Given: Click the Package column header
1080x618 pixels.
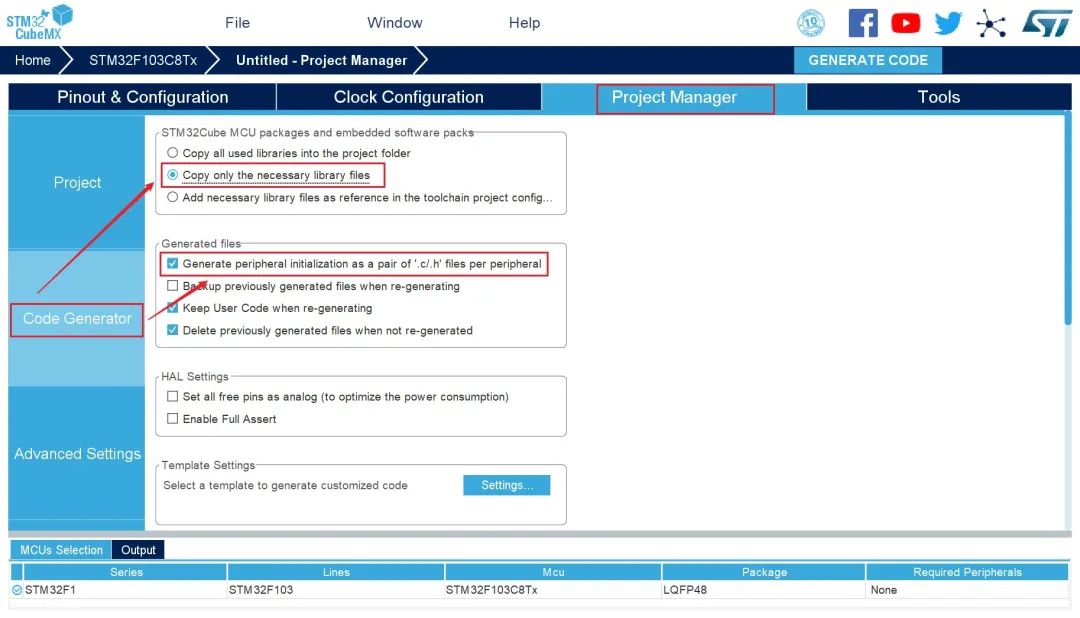Looking at the screenshot, I should click(764, 572).
